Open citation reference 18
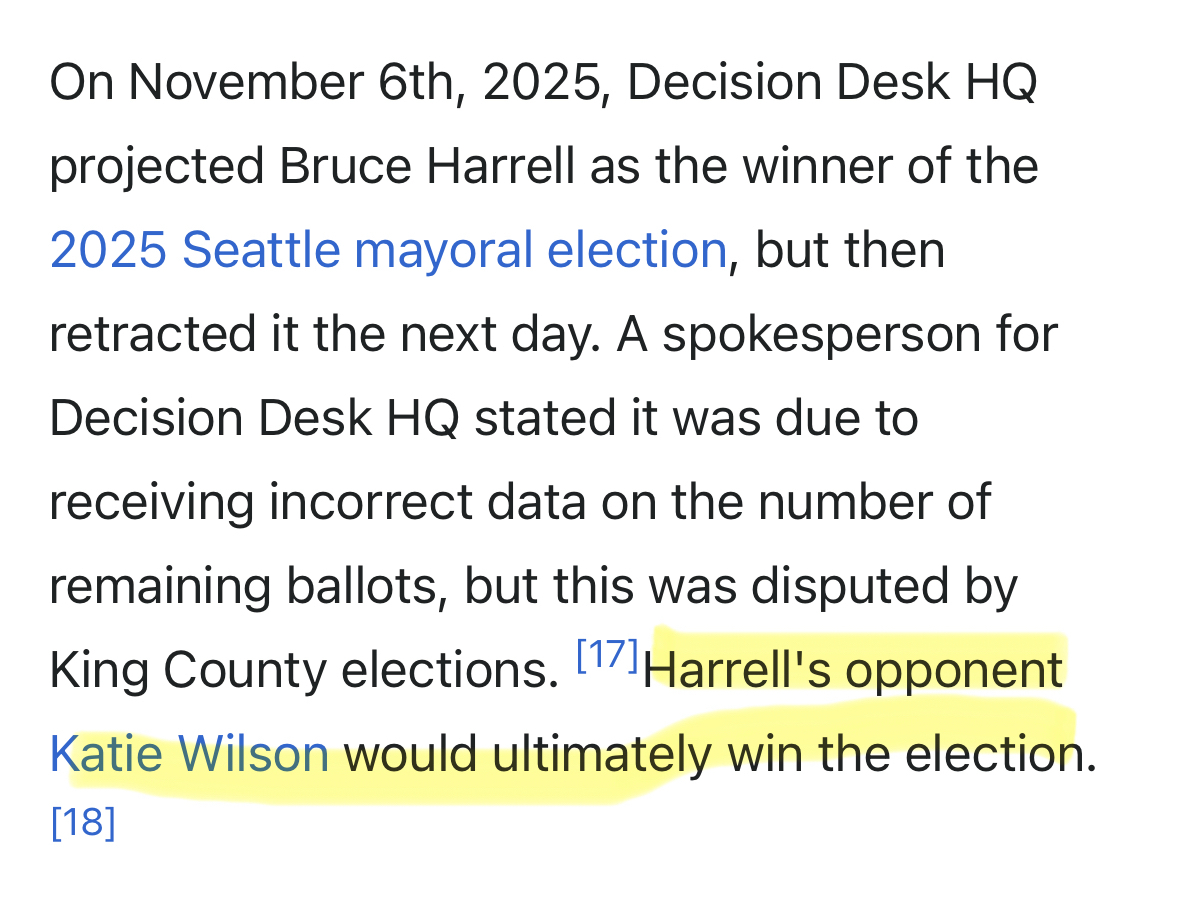The height and width of the screenshot is (916, 1179). pos(83,822)
